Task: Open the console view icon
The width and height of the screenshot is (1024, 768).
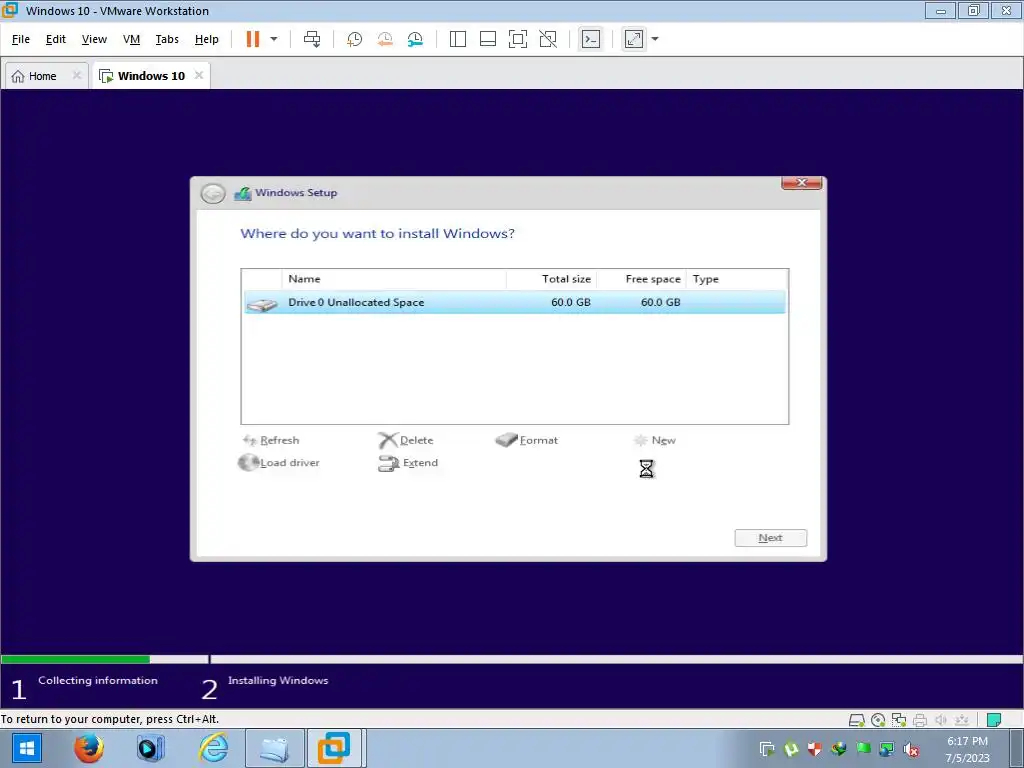Action: [x=590, y=39]
